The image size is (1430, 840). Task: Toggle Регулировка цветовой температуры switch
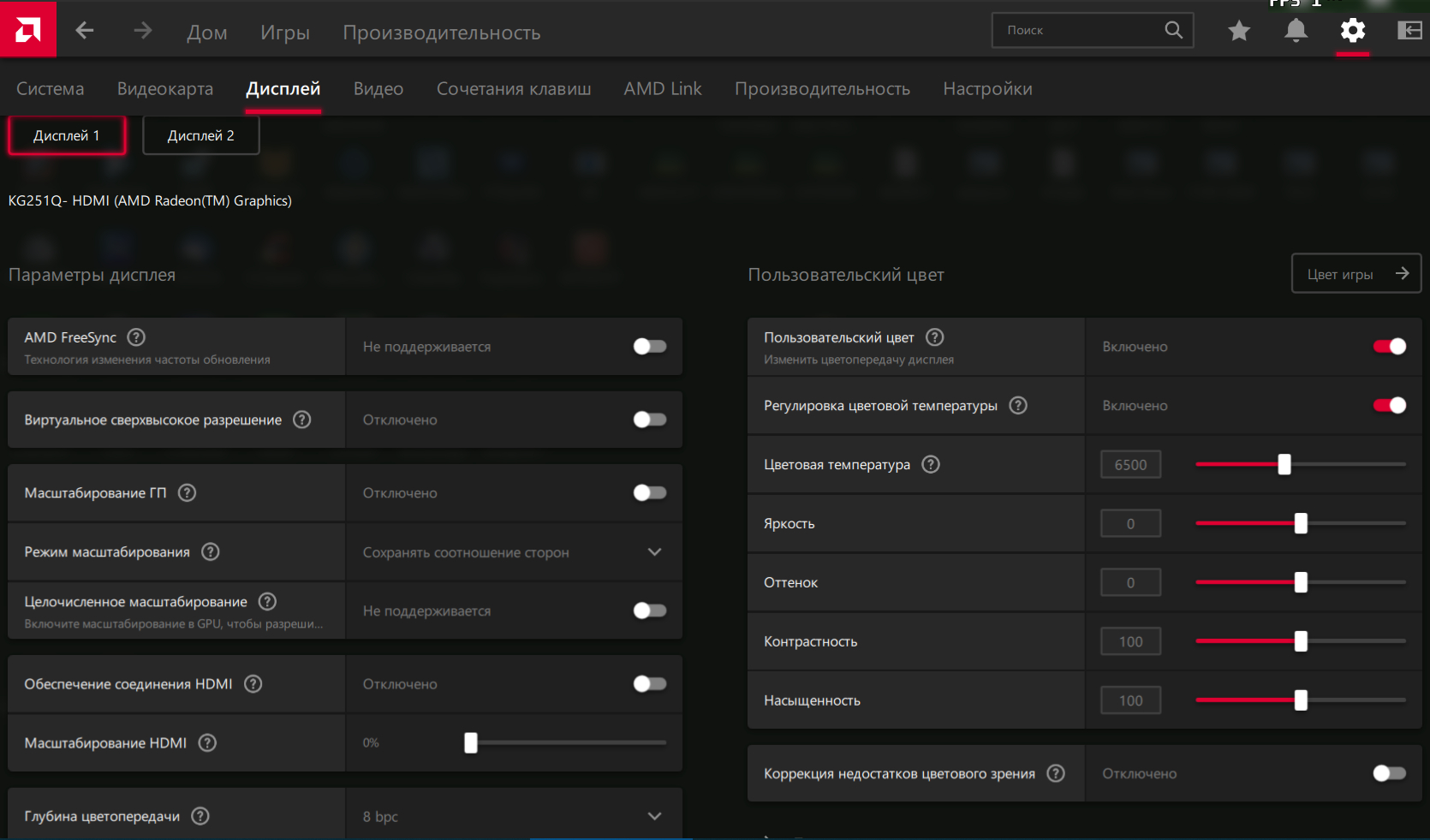(x=1389, y=406)
